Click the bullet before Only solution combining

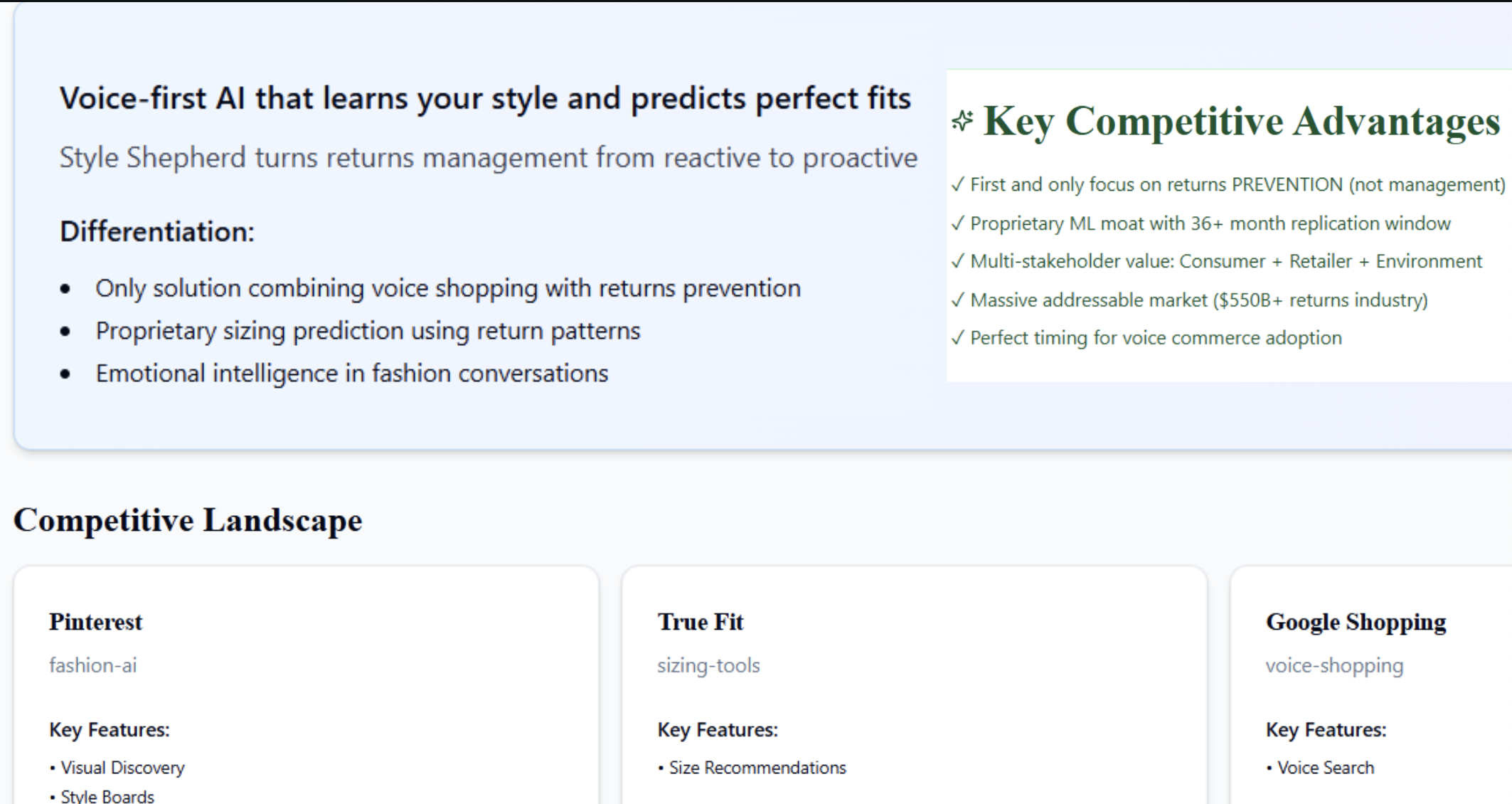pos(65,289)
